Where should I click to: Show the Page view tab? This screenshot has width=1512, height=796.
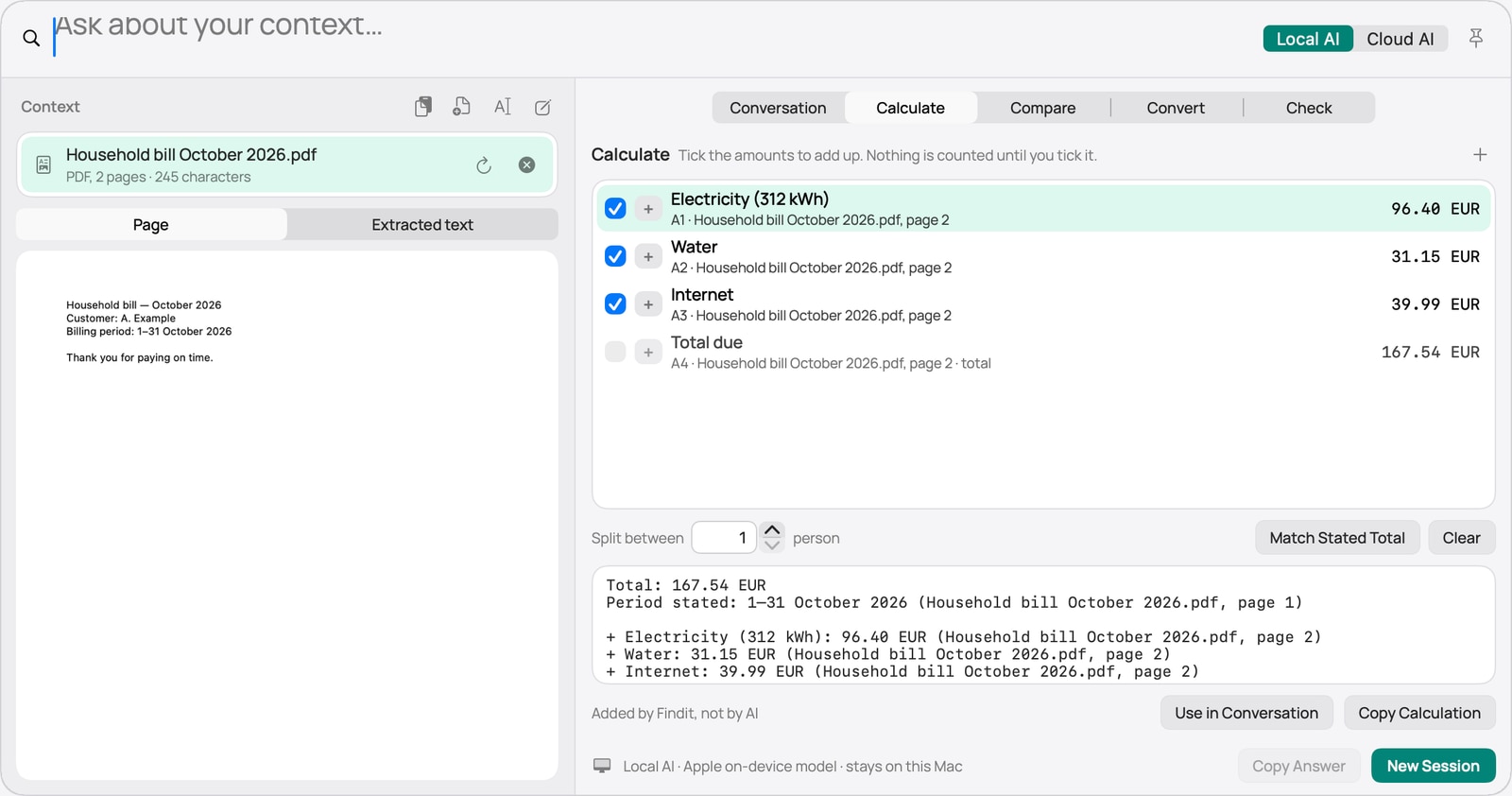coord(151,224)
